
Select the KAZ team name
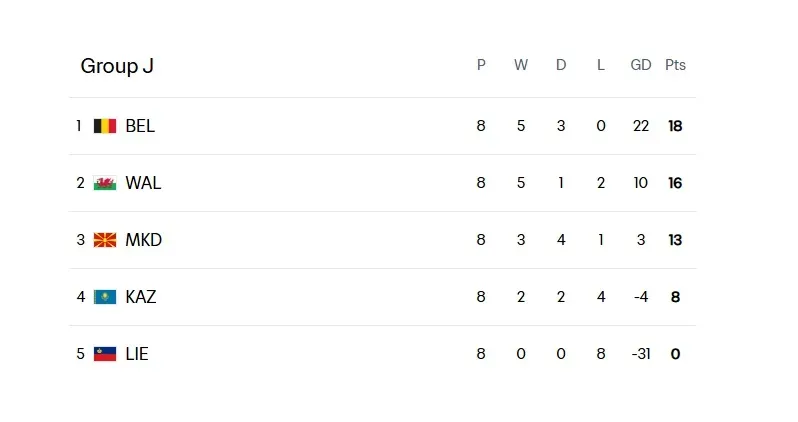pos(141,297)
